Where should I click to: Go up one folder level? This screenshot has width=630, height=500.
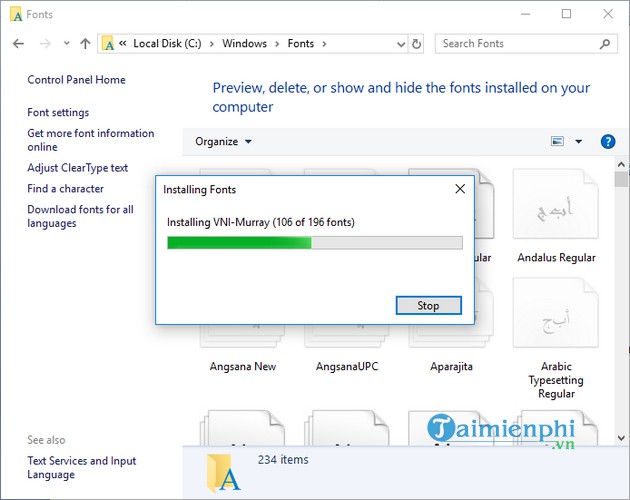[85, 43]
